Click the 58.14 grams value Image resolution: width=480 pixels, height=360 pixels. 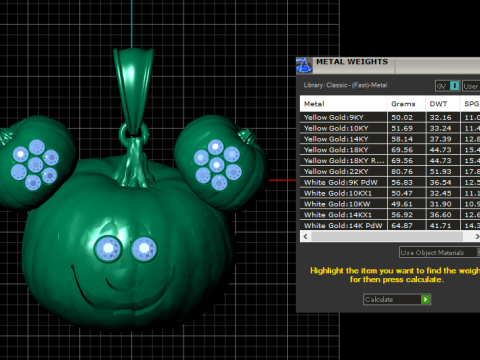pos(402,139)
